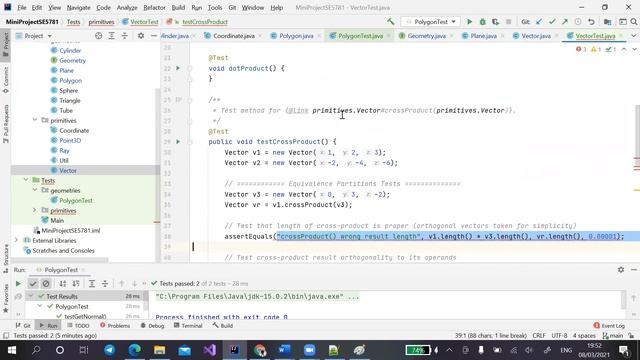Start debugging with the bug icon

[482, 22]
